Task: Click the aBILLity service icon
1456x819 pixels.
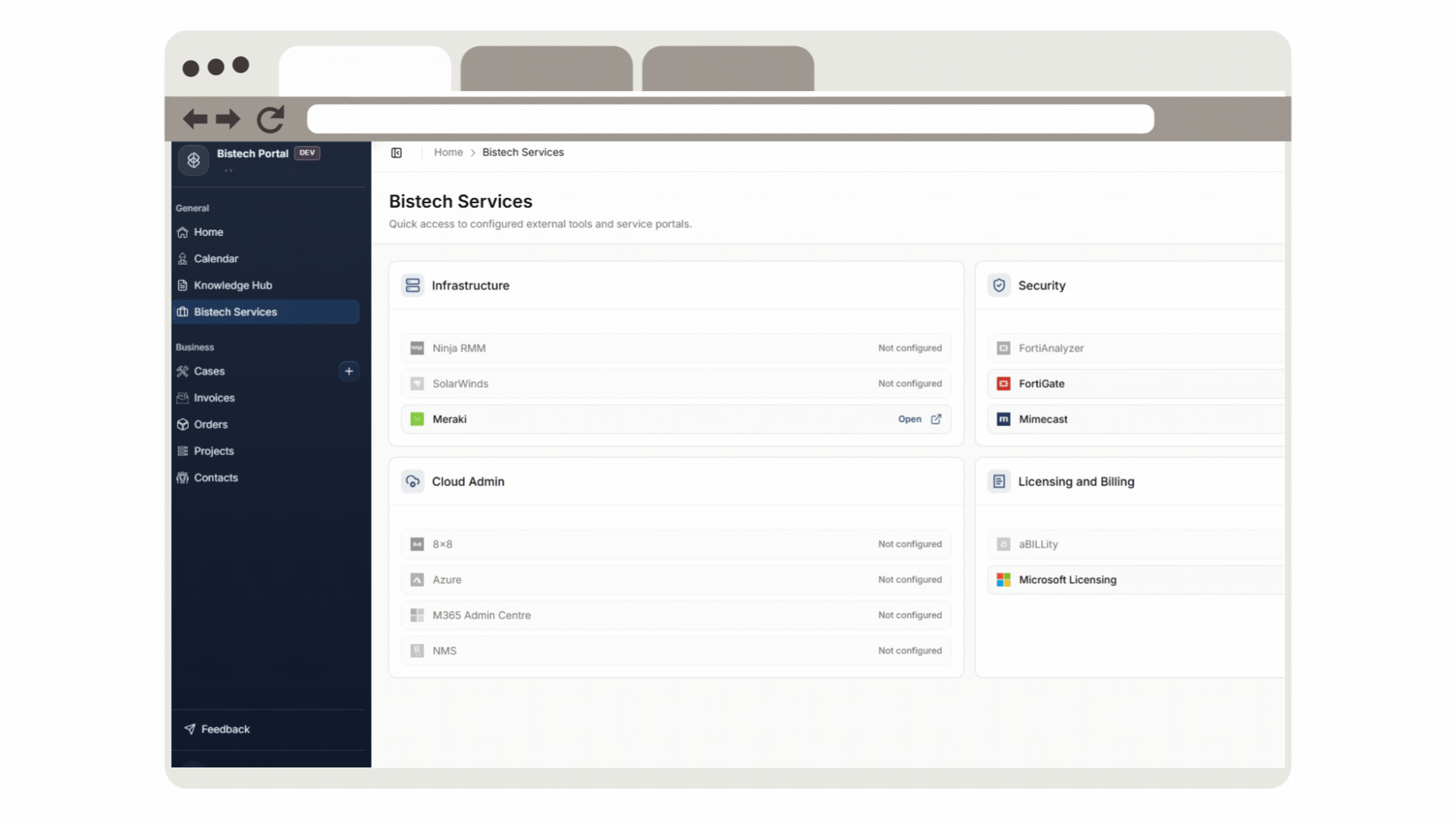Action: pos(1003,544)
